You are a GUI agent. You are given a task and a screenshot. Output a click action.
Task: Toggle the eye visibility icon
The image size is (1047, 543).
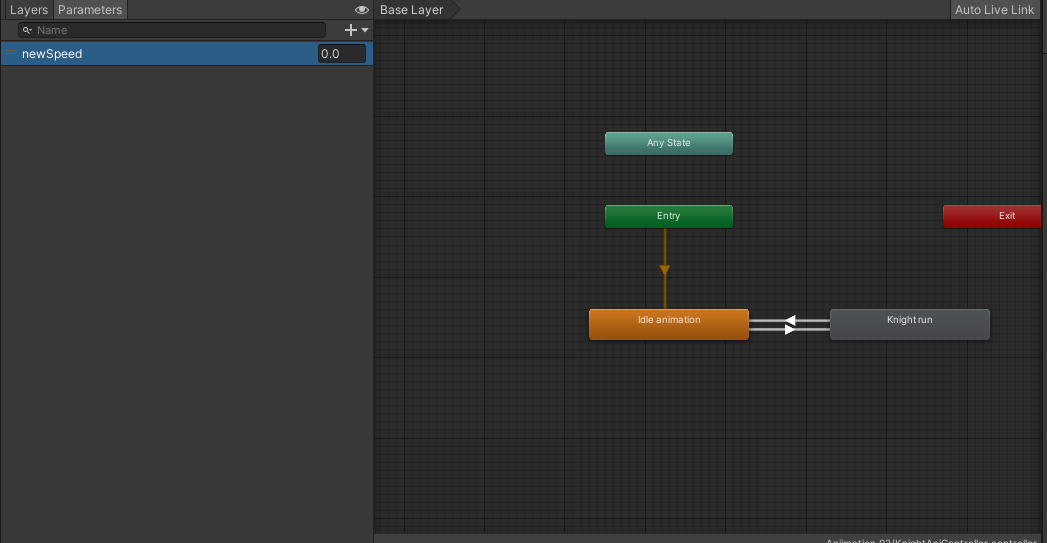tap(361, 10)
